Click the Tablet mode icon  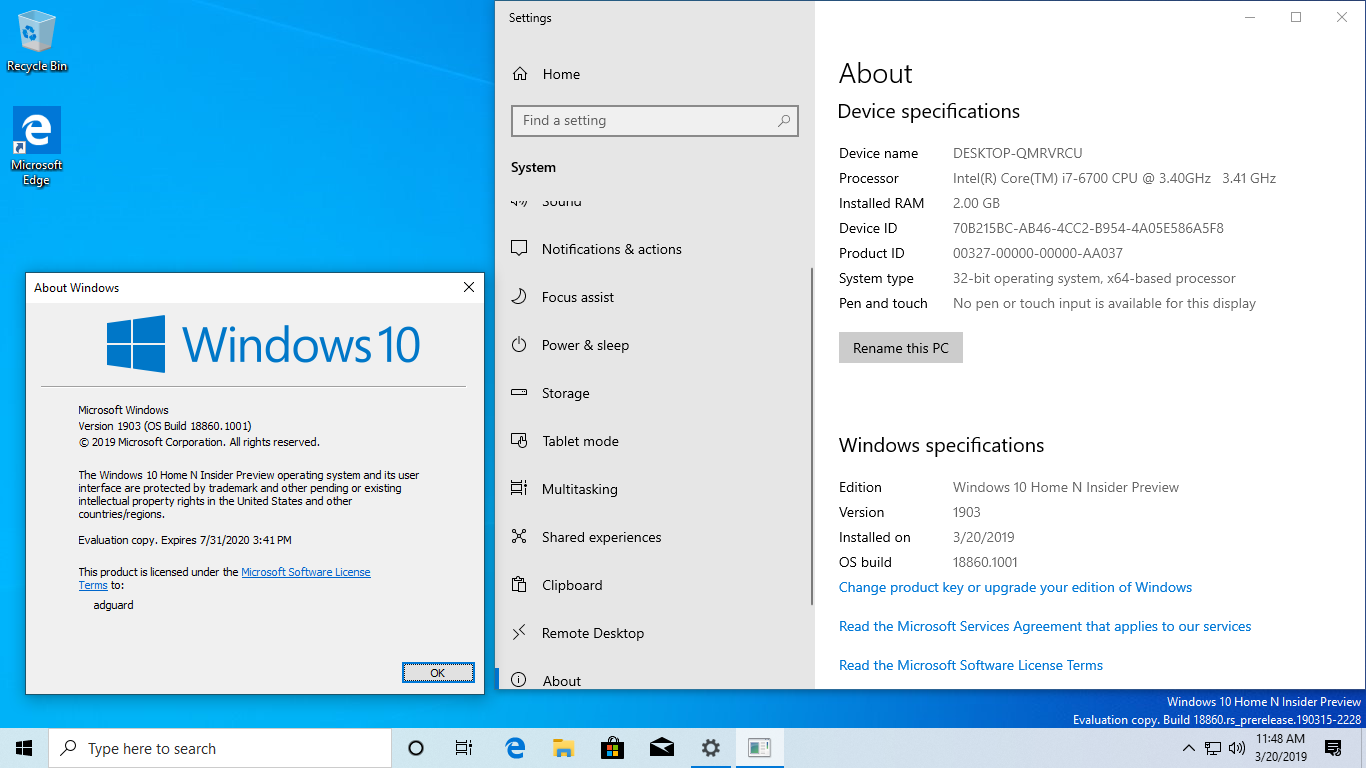(519, 441)
